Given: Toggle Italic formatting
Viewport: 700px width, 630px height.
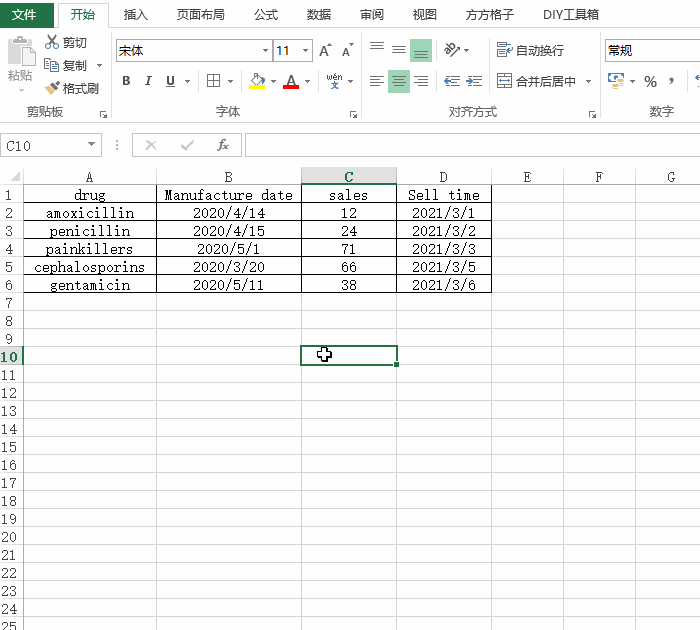Looking at the screenshot, I should pos(148,81).
